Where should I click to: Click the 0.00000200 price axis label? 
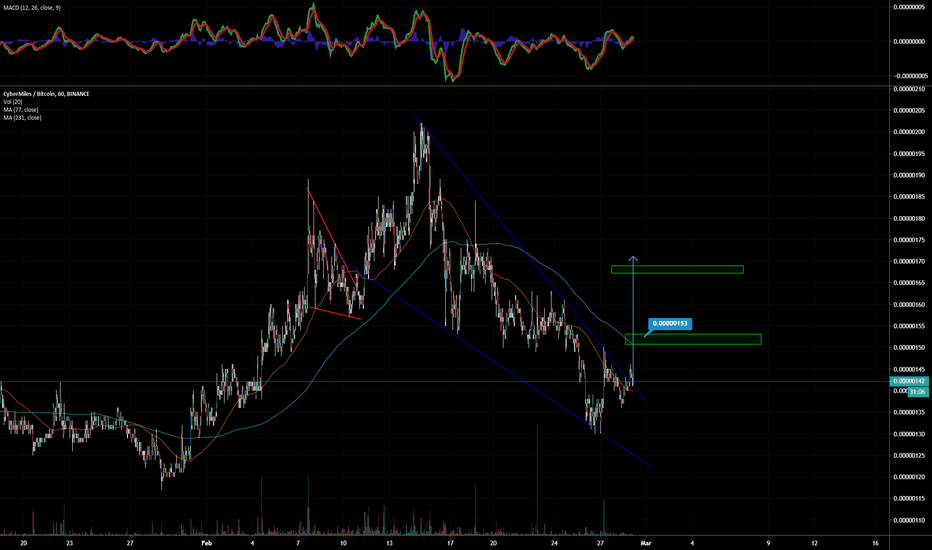click(x=909, y=132)
